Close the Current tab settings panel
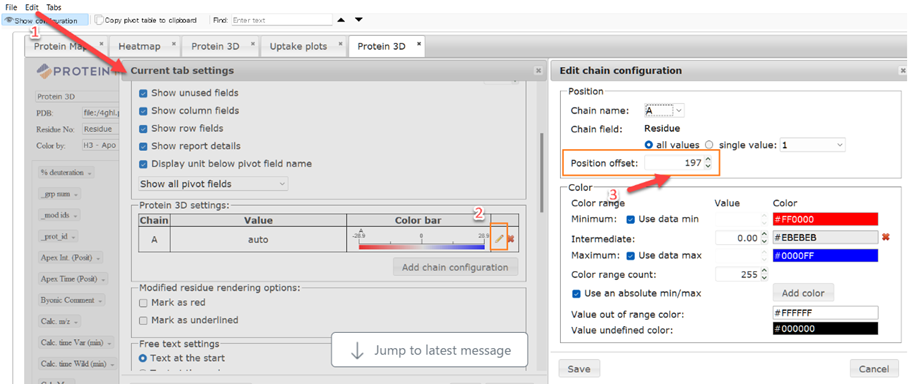The image size is (921, 384). [x=537, y=70]
